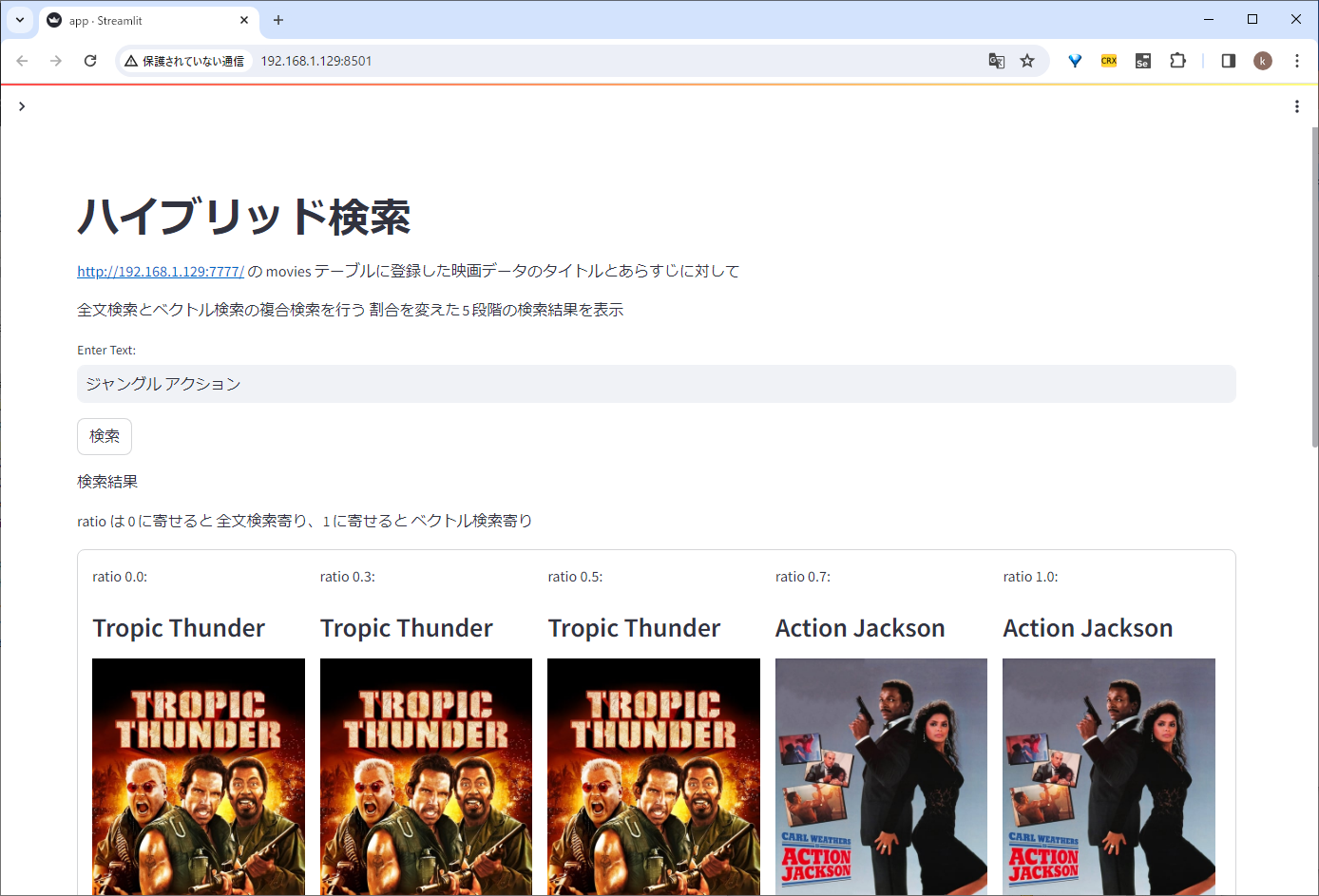
Task: Click Tropic Thunder title under ratio 0.3
Action: pyautogui.click(x=407, y=629)
